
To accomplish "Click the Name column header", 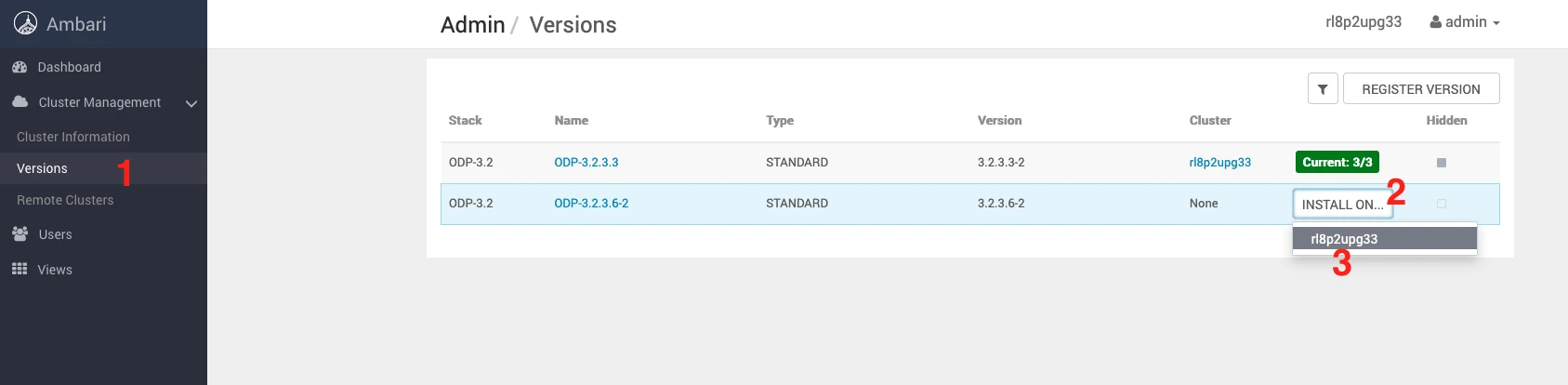I will pyautogui.click(x=572, y=121).
